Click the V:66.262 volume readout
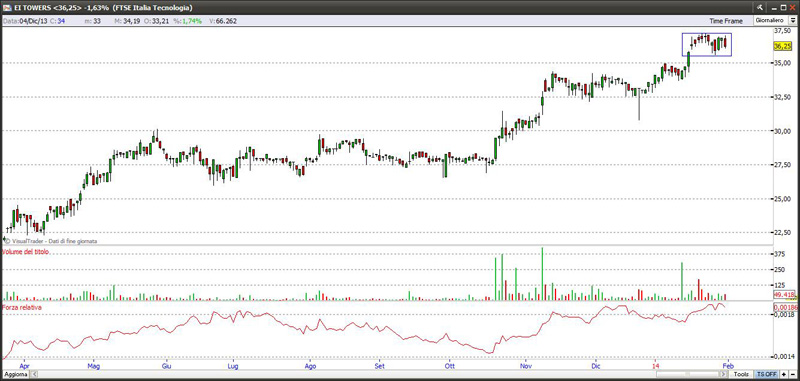800x381 pixels. coord(223,21)
